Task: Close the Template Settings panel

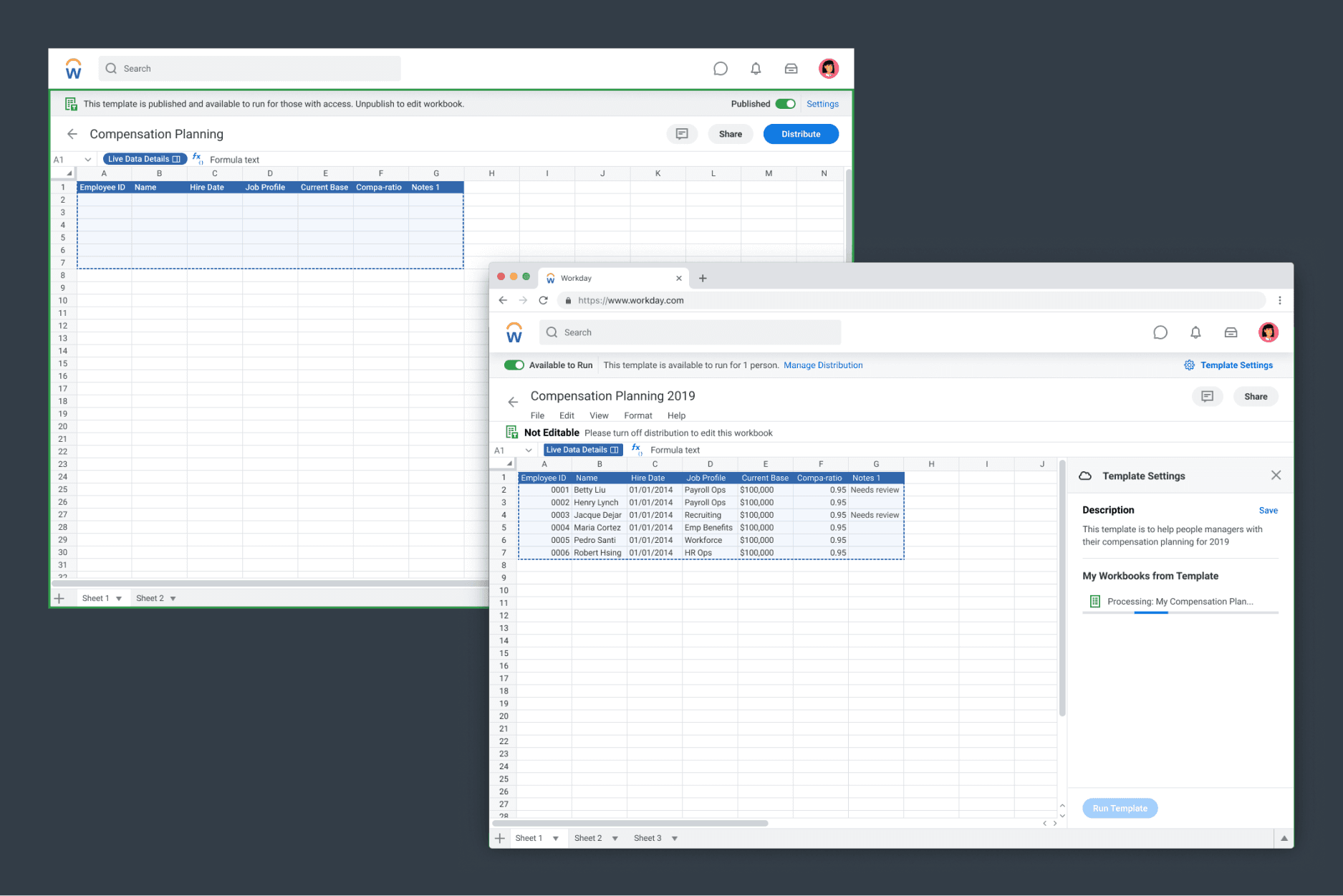Action: click(1276, 476)
